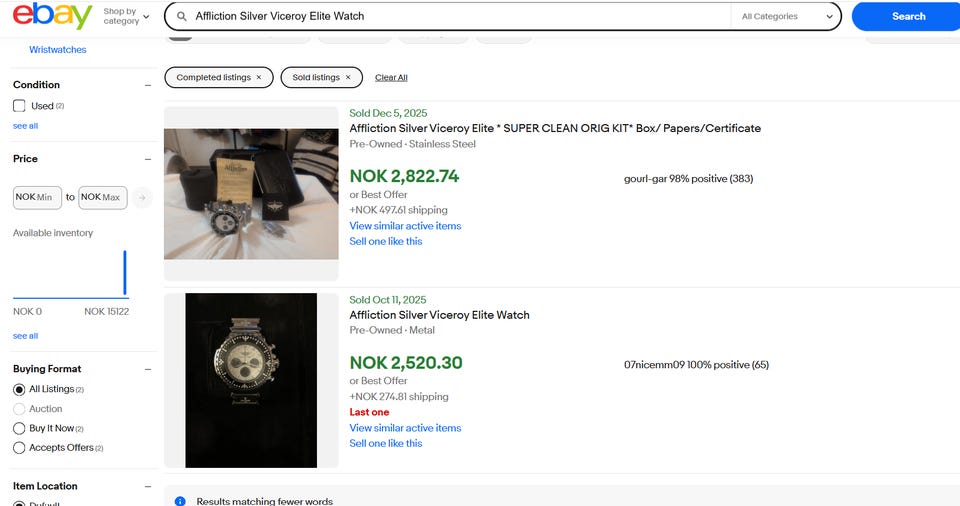
Task: Click the Wristwatches category link
Action: coord(58,49)
